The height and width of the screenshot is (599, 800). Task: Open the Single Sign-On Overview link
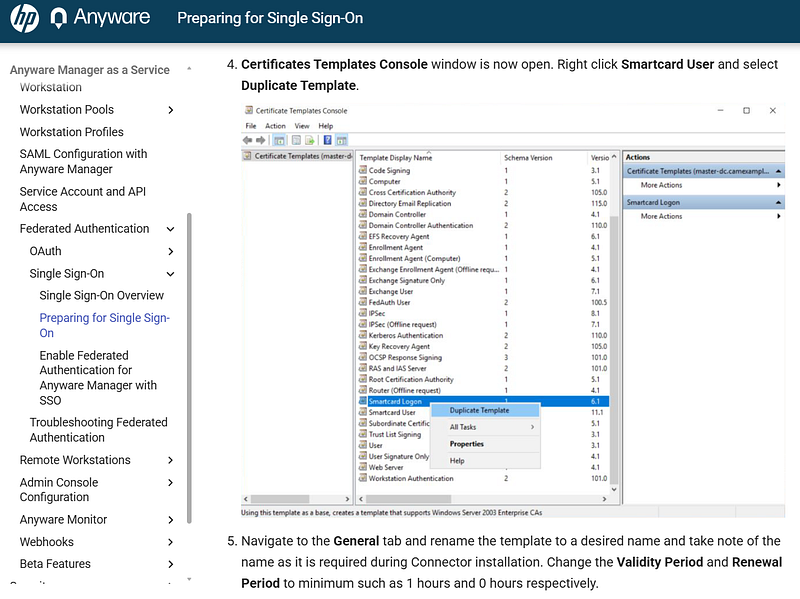[x=102, y=296]
